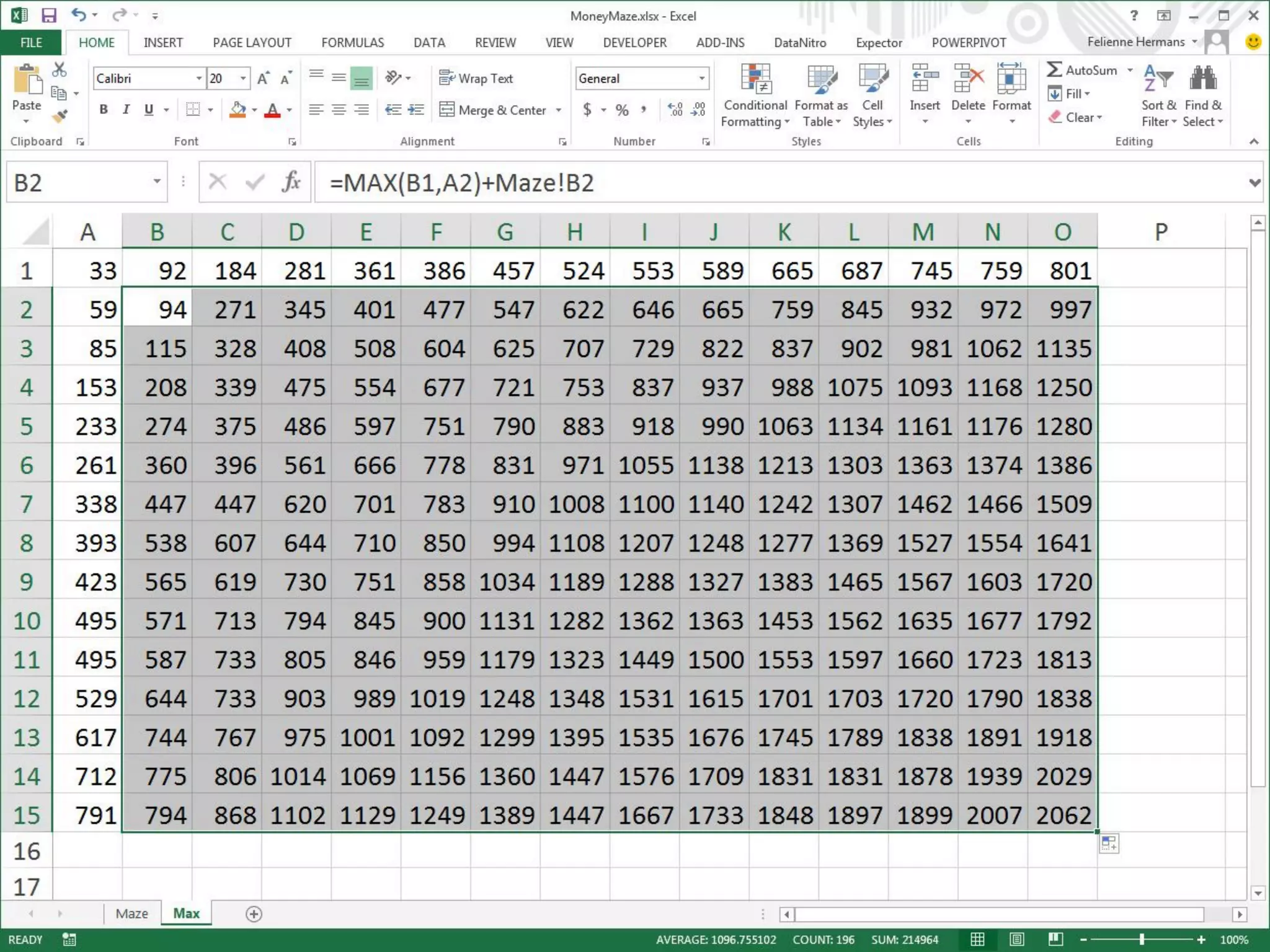Click the Format Painter brush icon
Image resolution: width=1270 pixels, height=952 pixels.
[60, 117]
